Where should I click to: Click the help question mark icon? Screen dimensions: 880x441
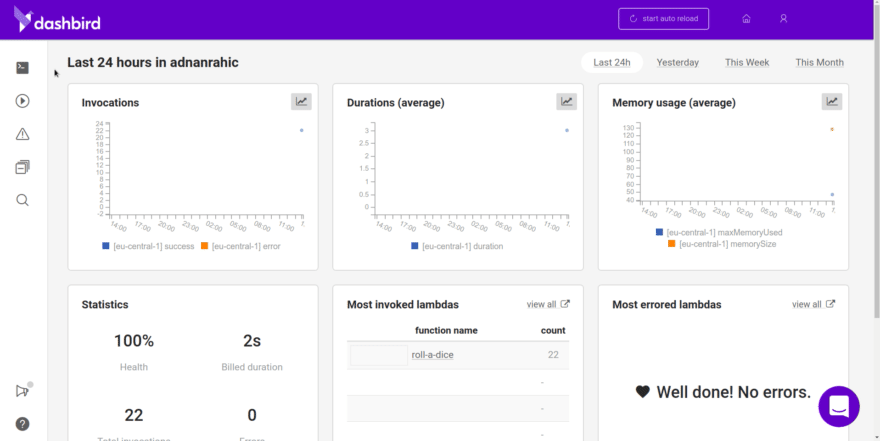[x=23, y=424]
